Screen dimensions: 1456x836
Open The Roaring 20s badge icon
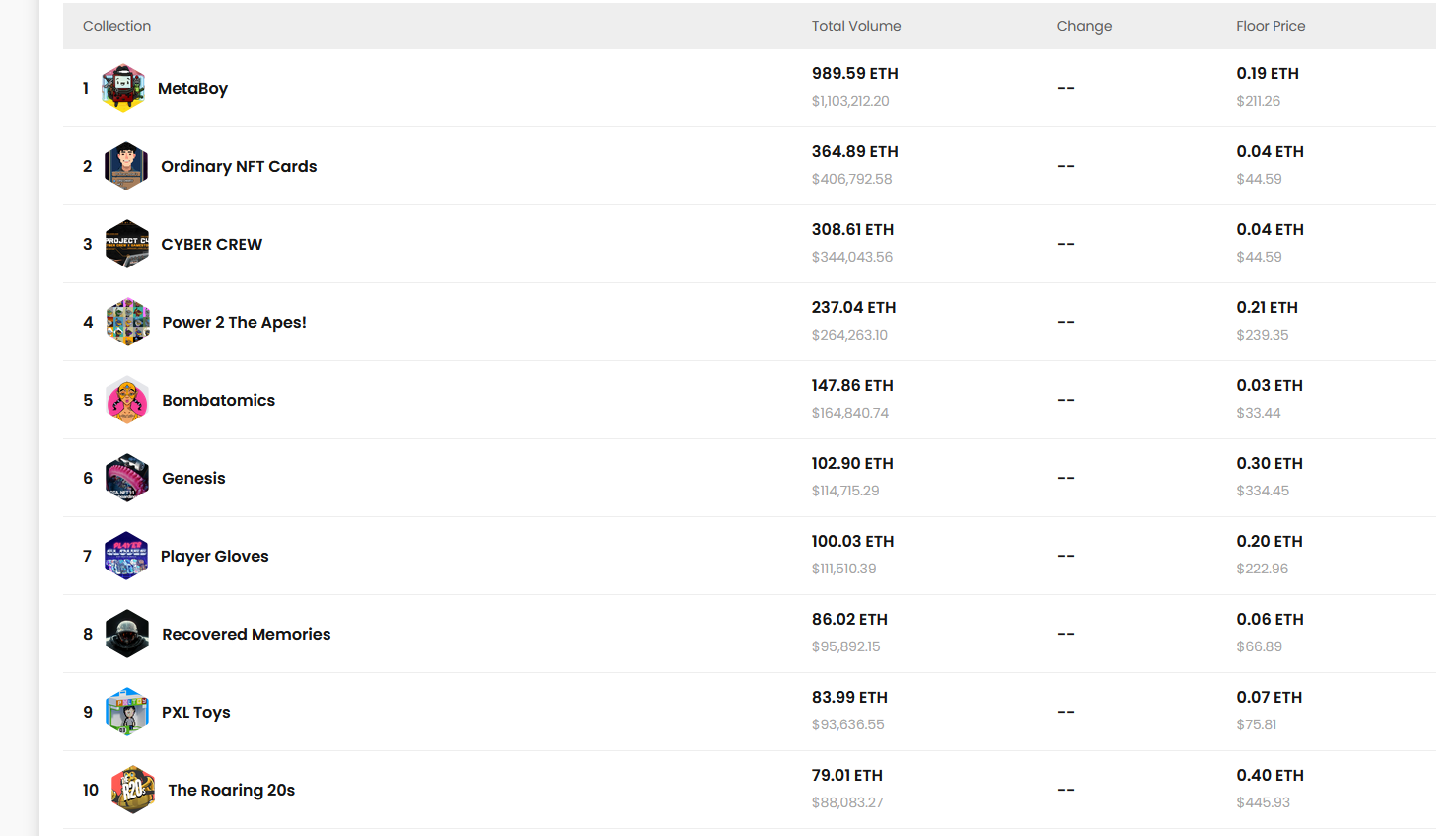(x=132, y=790)
